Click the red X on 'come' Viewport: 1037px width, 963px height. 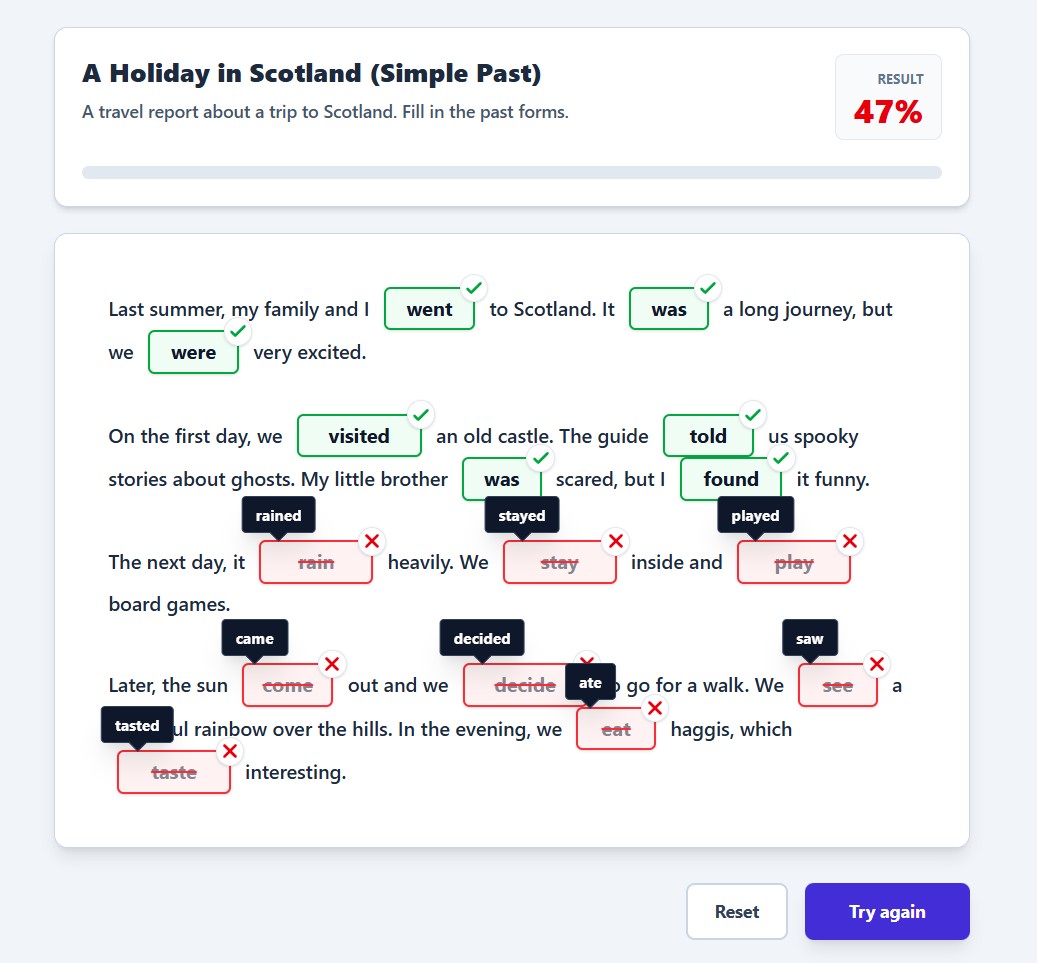click(x=332, y=665)
